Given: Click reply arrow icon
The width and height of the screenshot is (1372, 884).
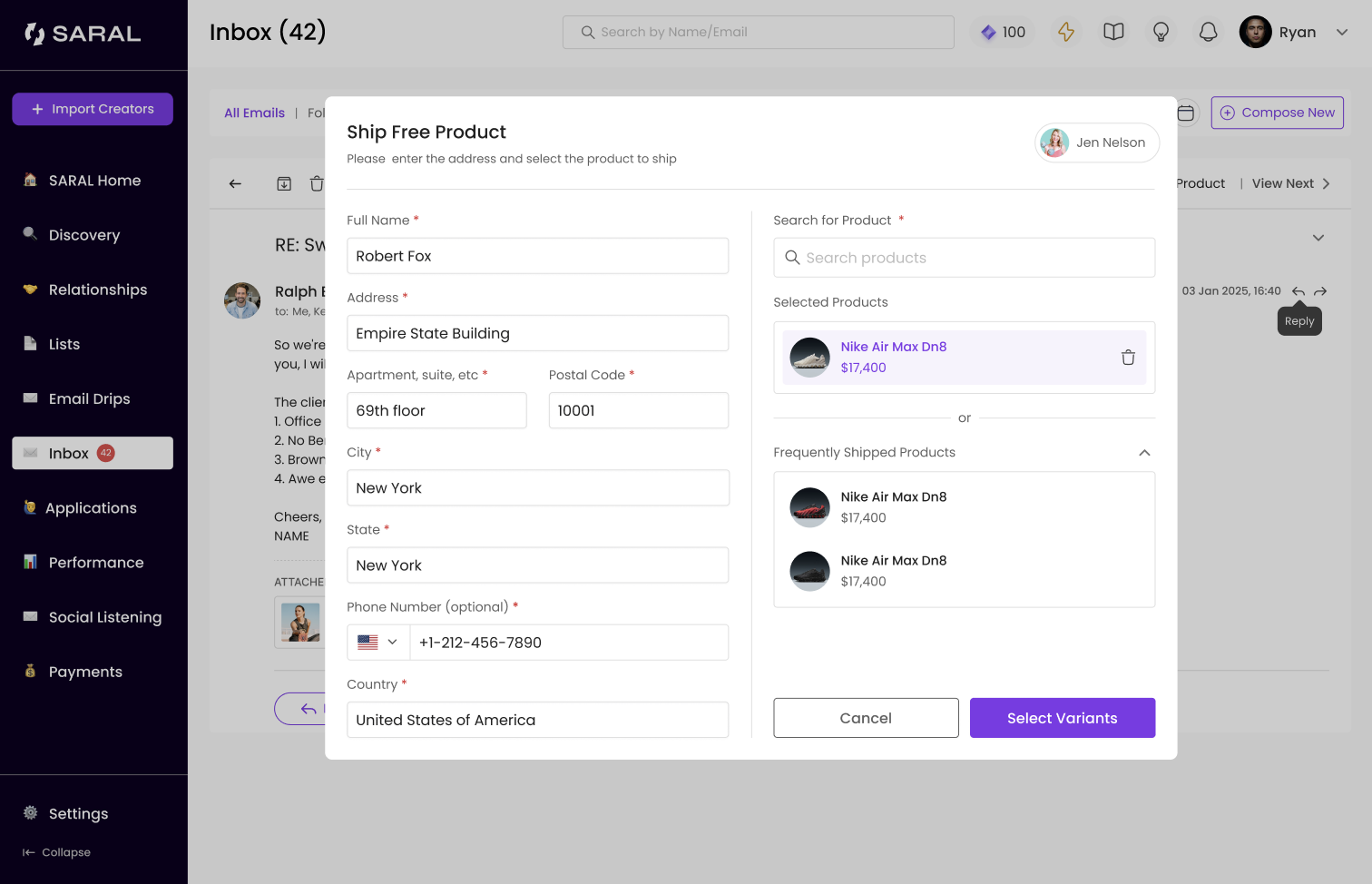Looking at the screenshot, I should [1298, 291].
